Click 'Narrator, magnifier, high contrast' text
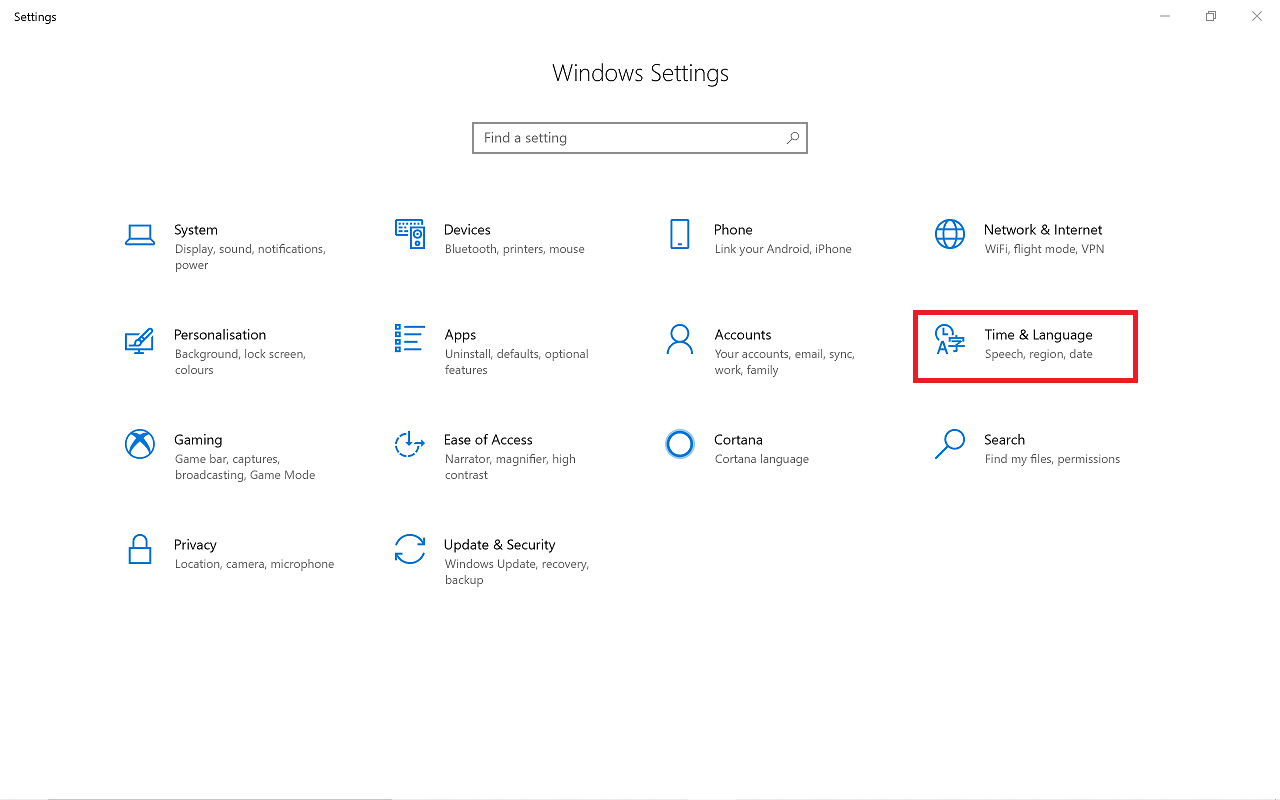The width and height of the screenshot is (1280, 800). [510, 467]
